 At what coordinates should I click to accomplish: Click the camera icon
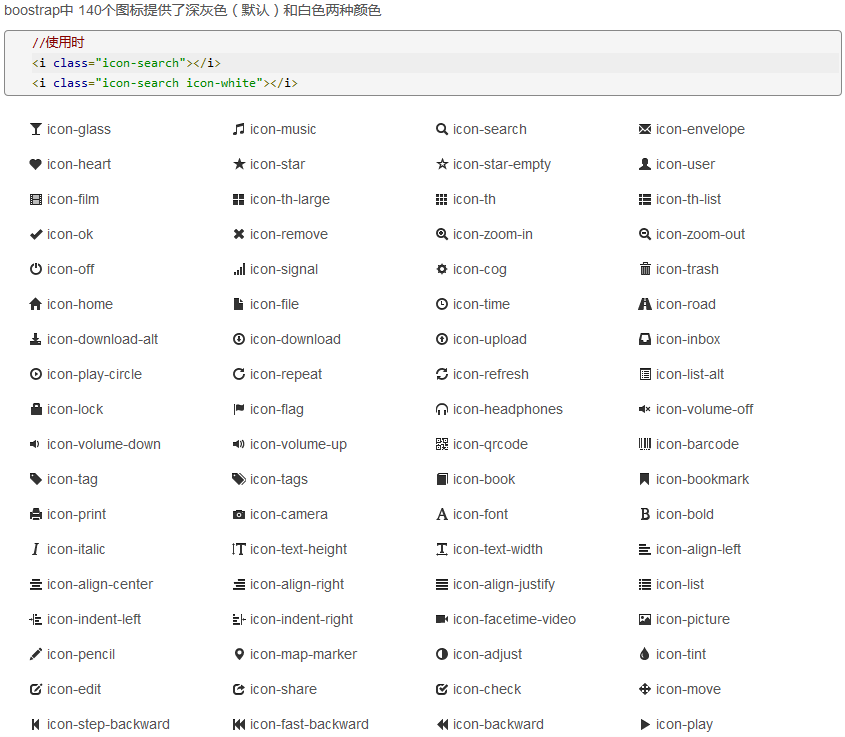[x=238, y=514]
